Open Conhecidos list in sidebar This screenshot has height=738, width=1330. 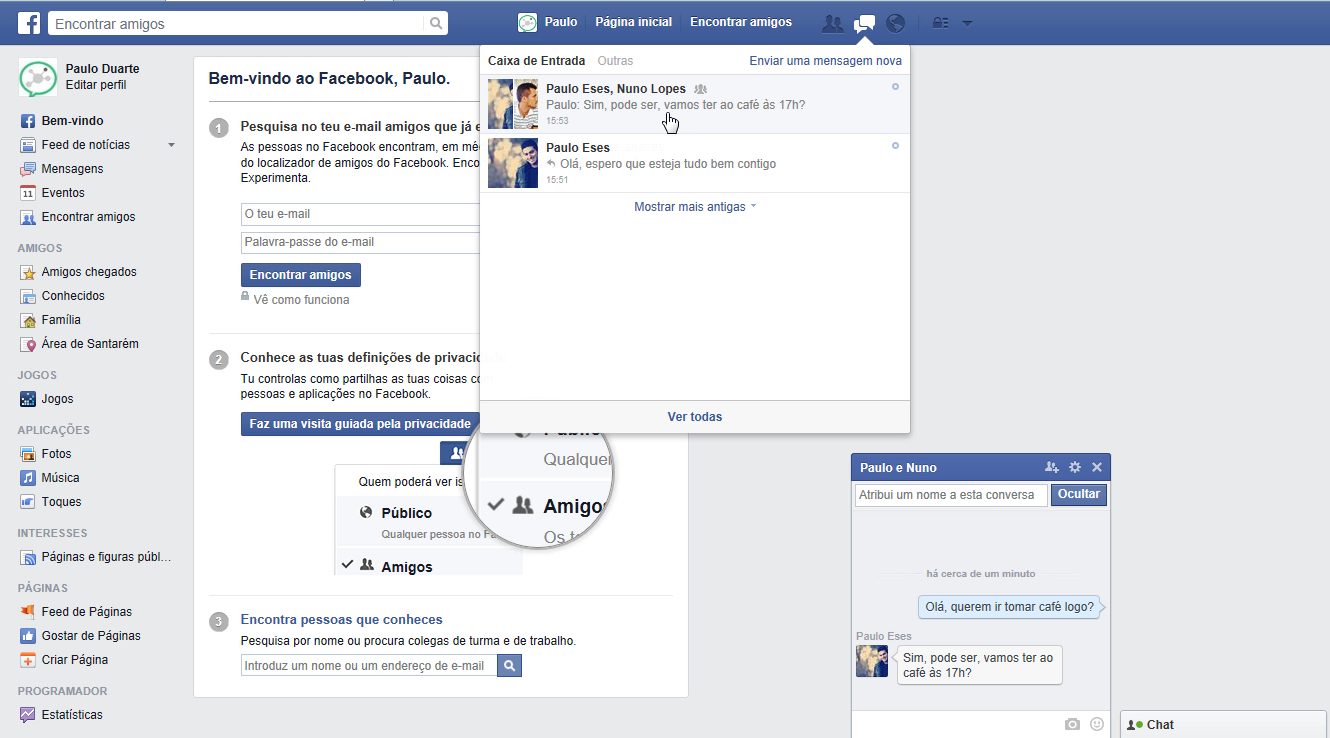73,296
